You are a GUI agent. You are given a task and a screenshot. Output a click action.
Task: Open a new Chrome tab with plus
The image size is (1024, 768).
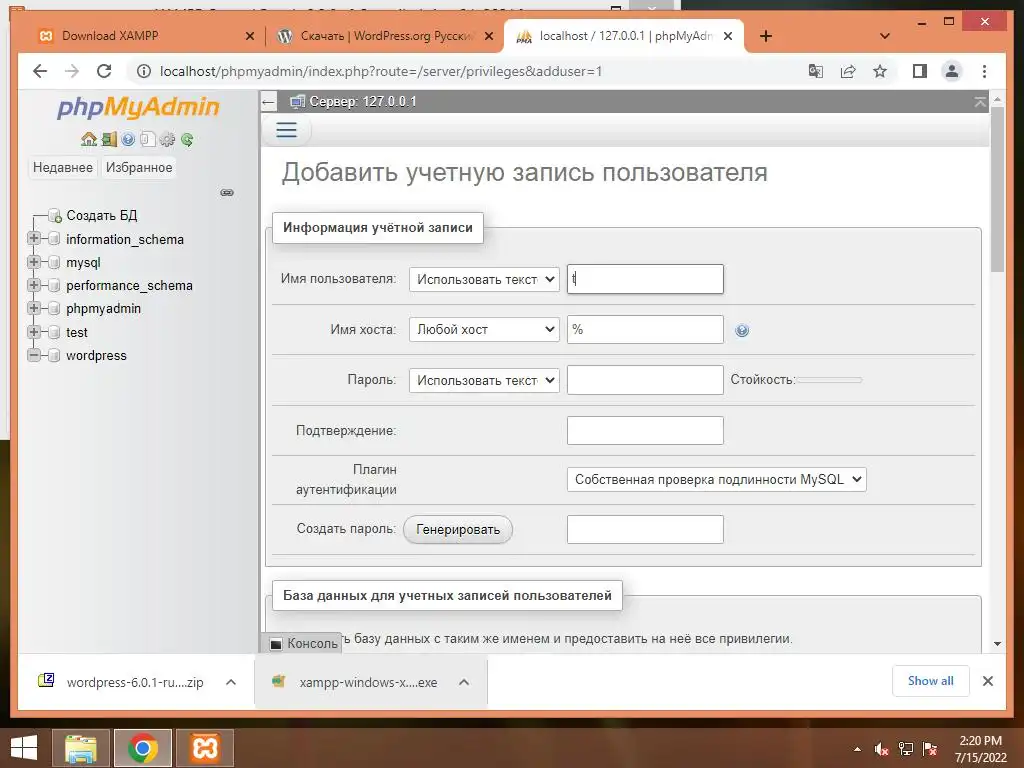766,36
